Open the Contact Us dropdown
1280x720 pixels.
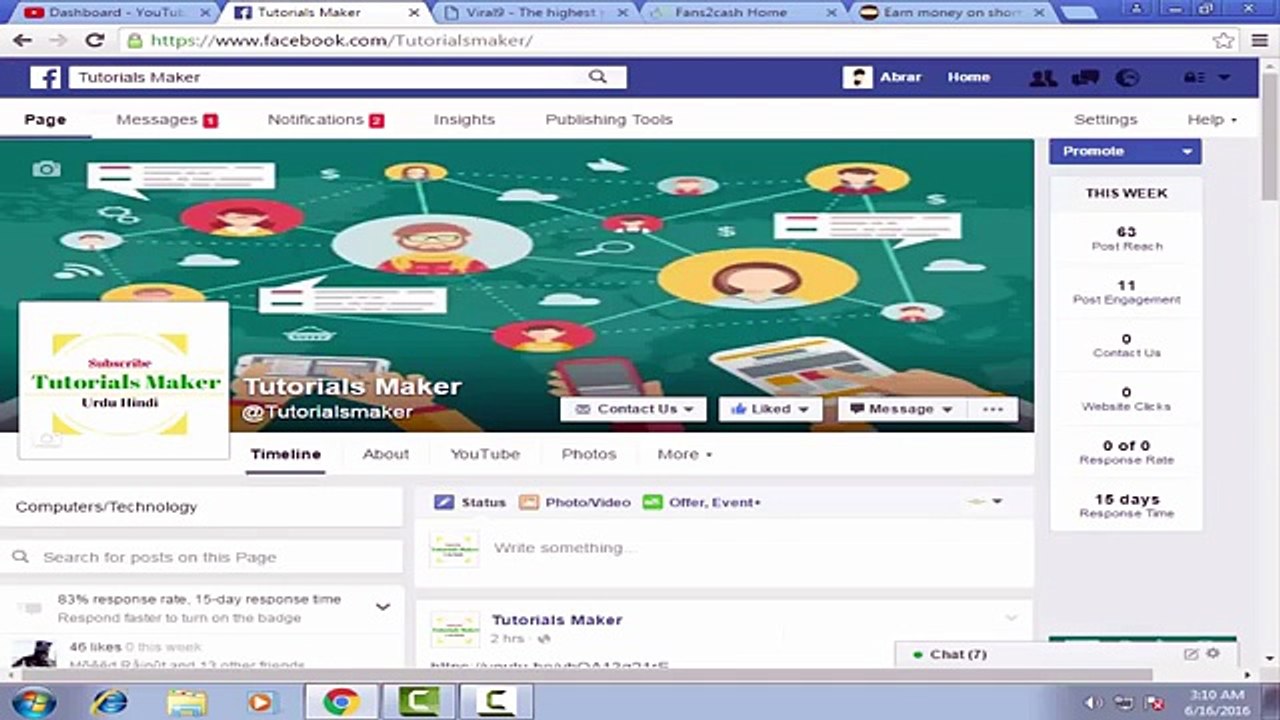click(x=634, y=409)
